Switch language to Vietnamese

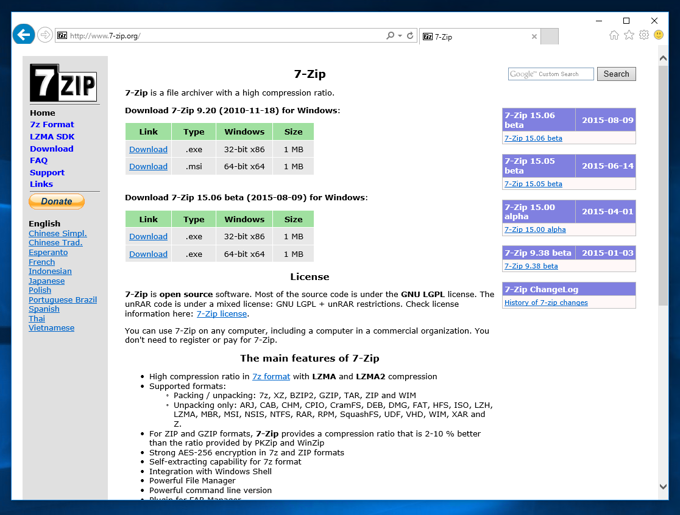tap(51, 328)
